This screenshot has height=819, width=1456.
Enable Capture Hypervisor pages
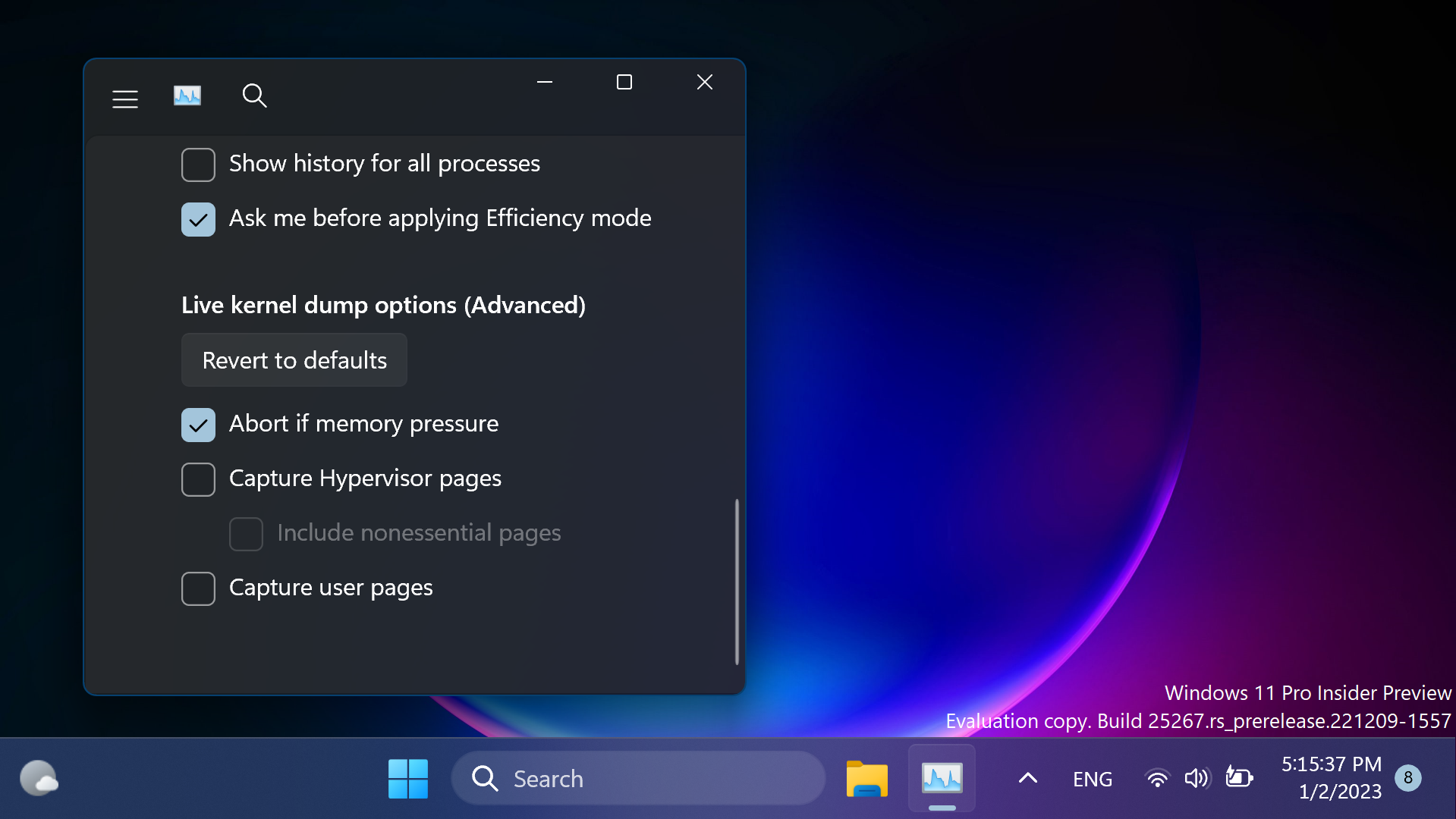pos(198,479)
